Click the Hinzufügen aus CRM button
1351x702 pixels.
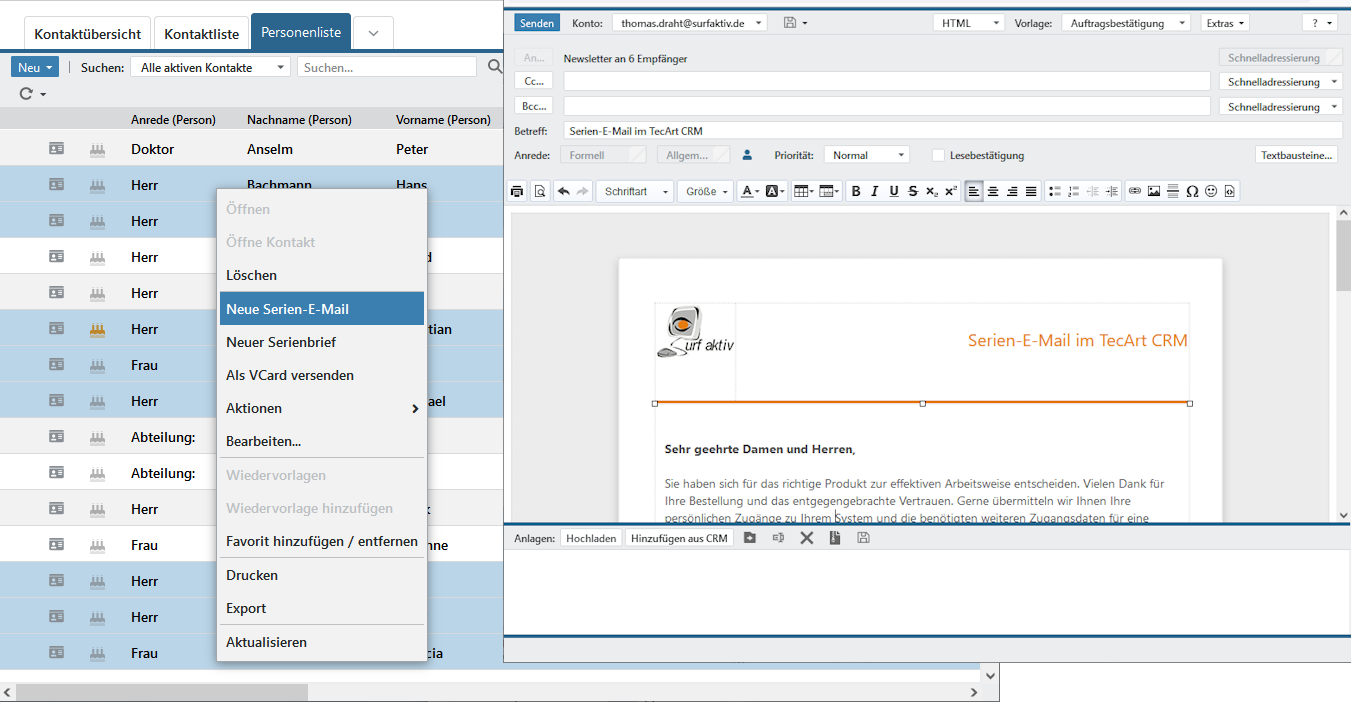679,538
